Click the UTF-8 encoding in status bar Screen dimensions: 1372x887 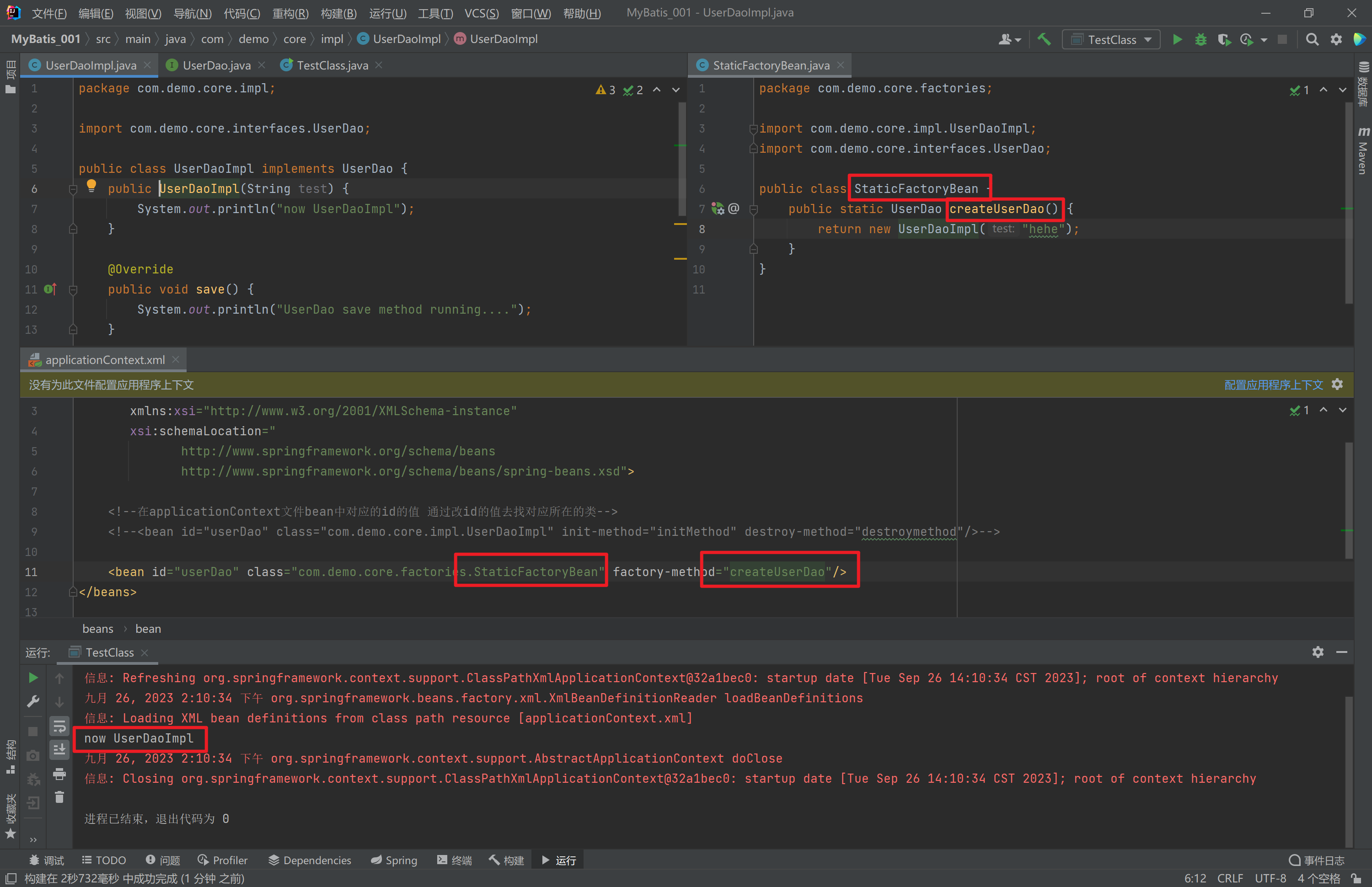(1270, 878)
